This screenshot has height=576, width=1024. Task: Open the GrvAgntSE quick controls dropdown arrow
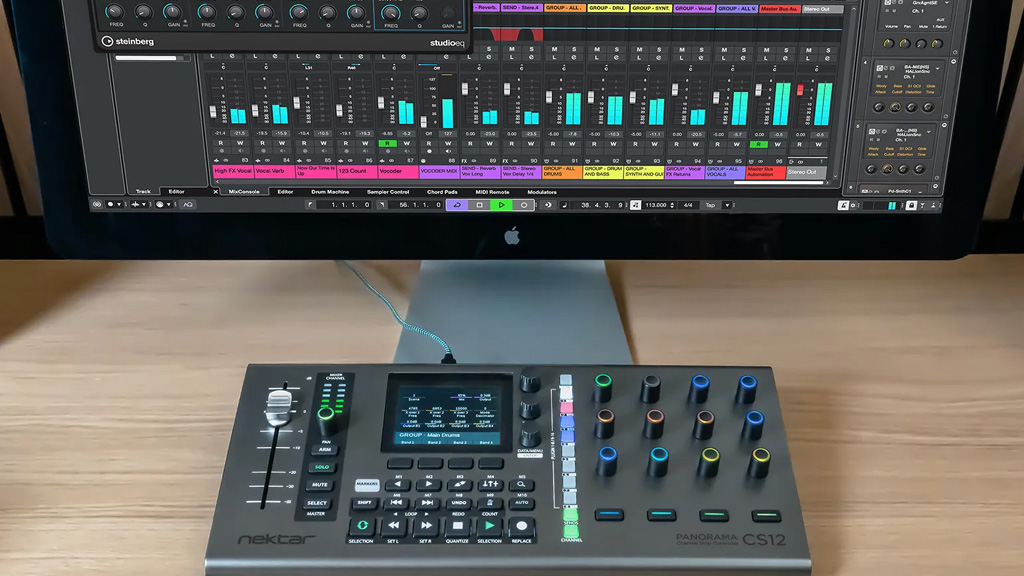pyautogui.click(x=947, y=3)
